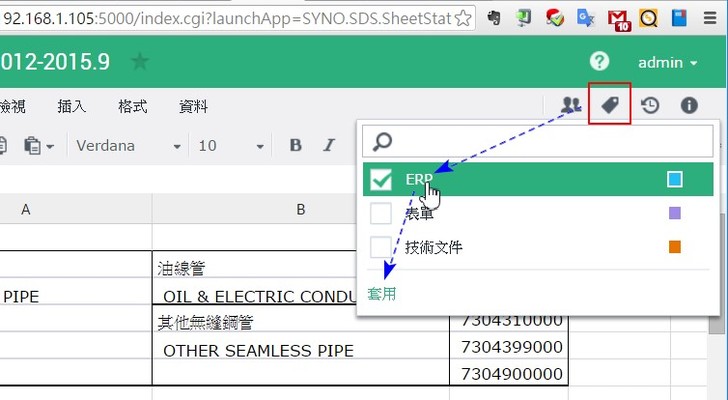This screenshot has height=400, width=728.
Task: Click cell 7304310000
Action: [x=509, y=320]
